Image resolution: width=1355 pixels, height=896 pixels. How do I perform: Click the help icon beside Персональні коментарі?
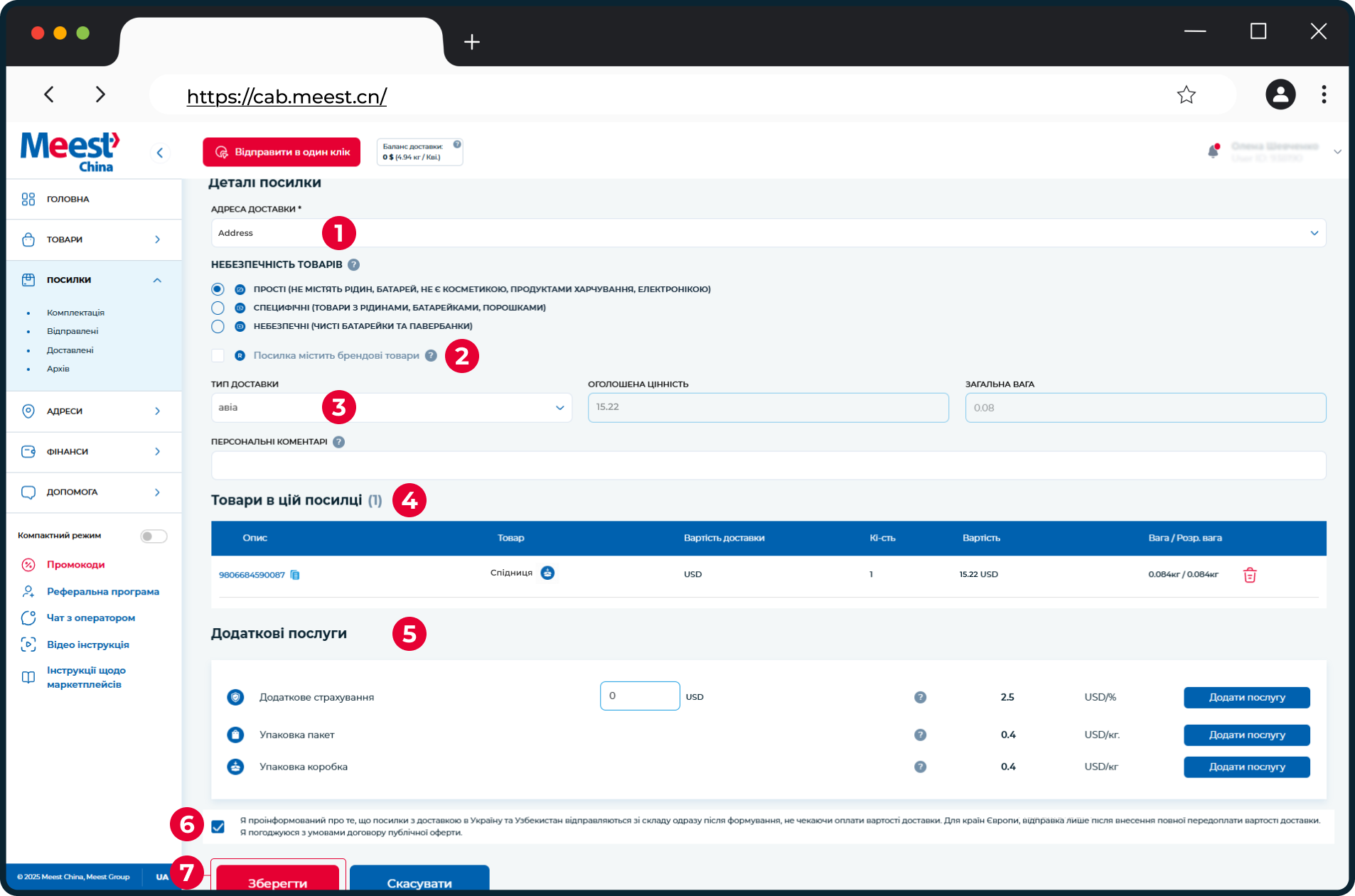tap(338, 442)
